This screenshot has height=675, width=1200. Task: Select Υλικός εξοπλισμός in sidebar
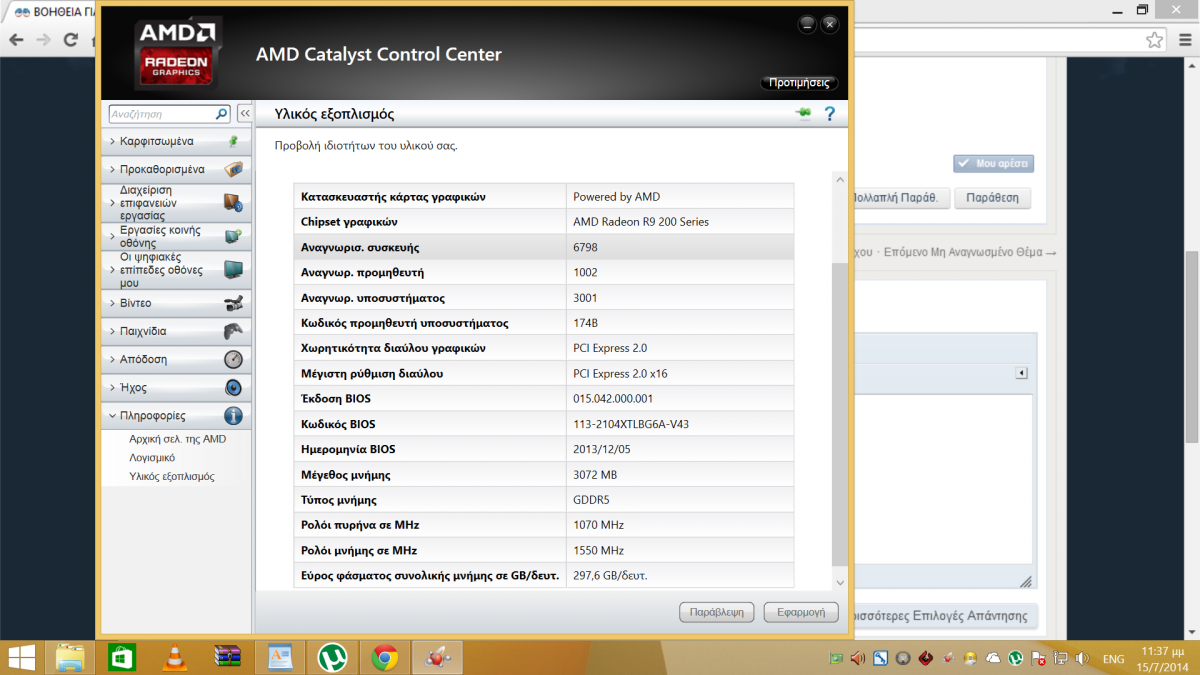coord(171,477)
